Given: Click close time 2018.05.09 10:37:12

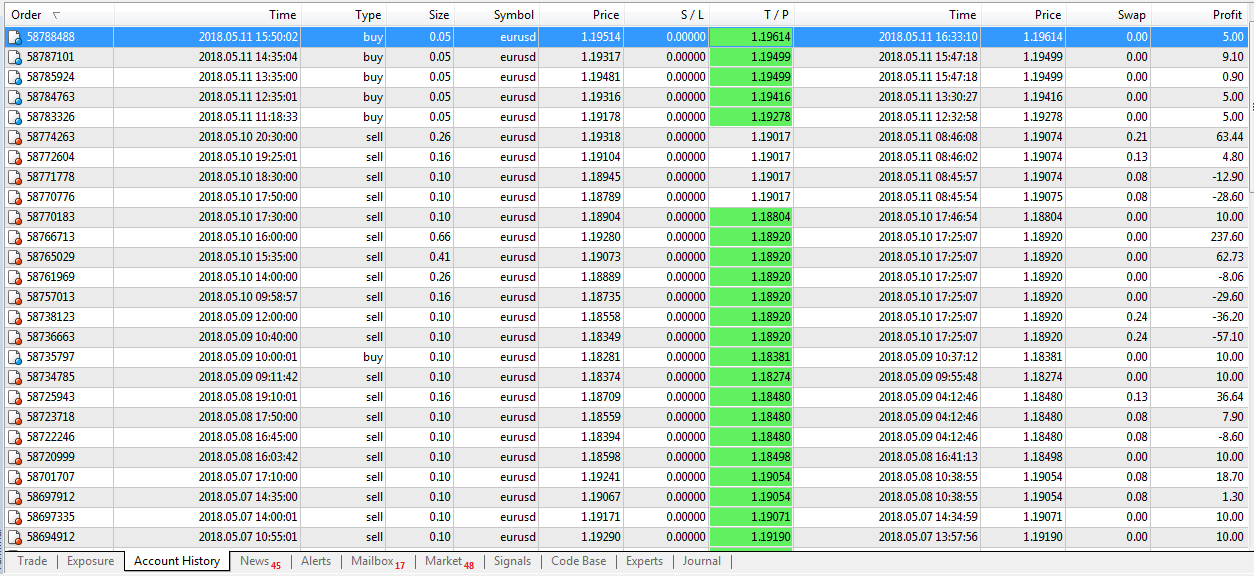Looking at the screenshot, I should [928, 357].
